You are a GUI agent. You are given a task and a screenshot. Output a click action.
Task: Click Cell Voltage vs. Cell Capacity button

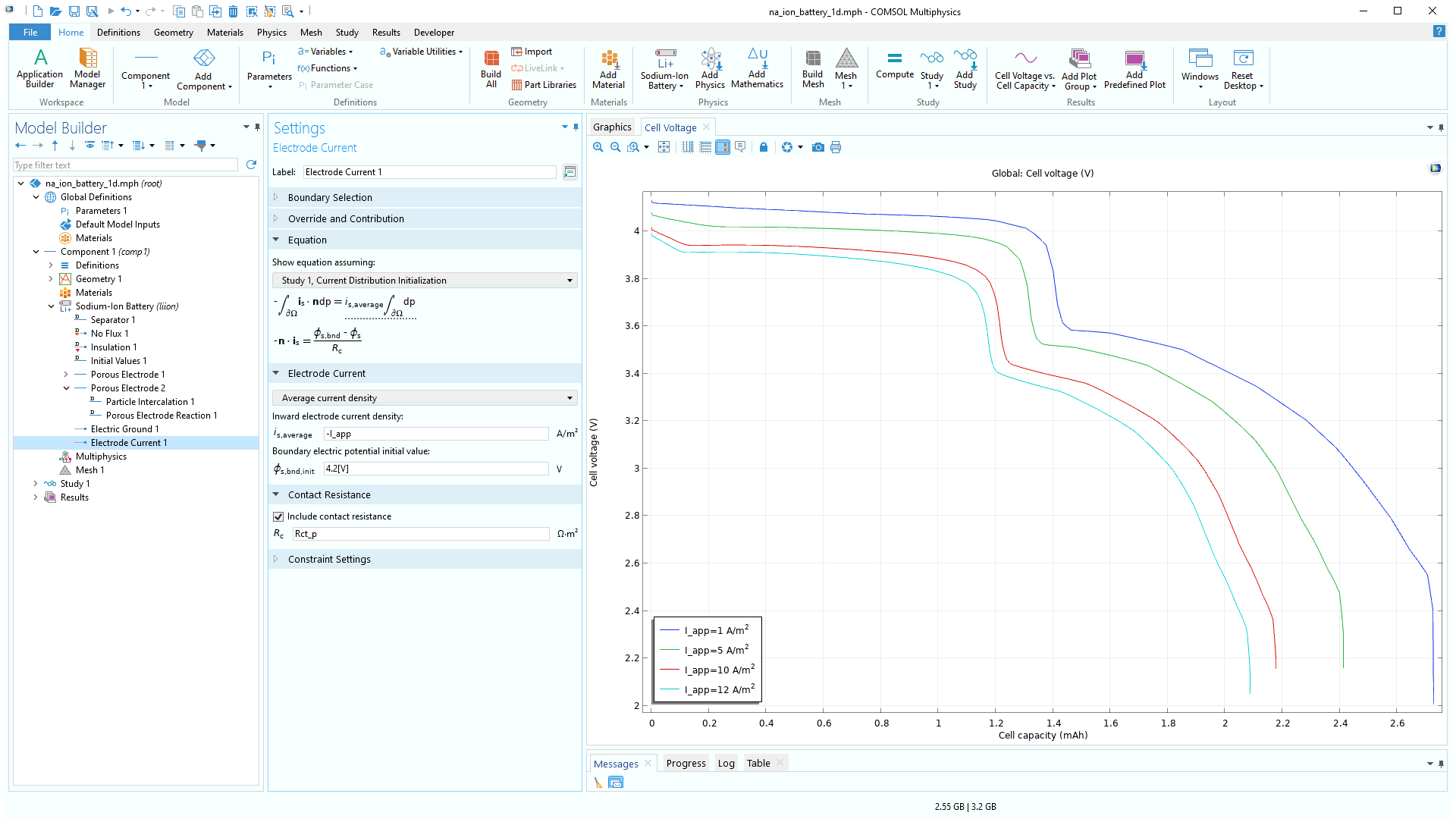1024,68
